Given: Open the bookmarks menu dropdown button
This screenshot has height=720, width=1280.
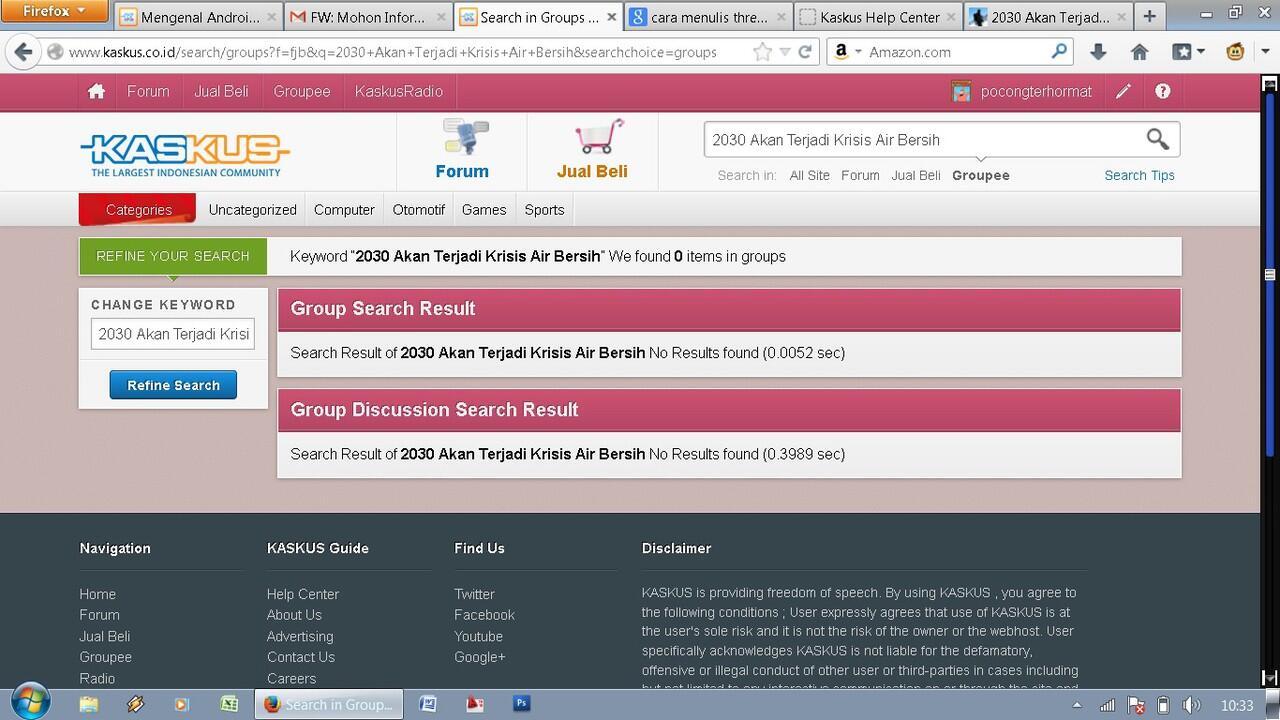Looking at the screenshot, I should (1187, 52).
